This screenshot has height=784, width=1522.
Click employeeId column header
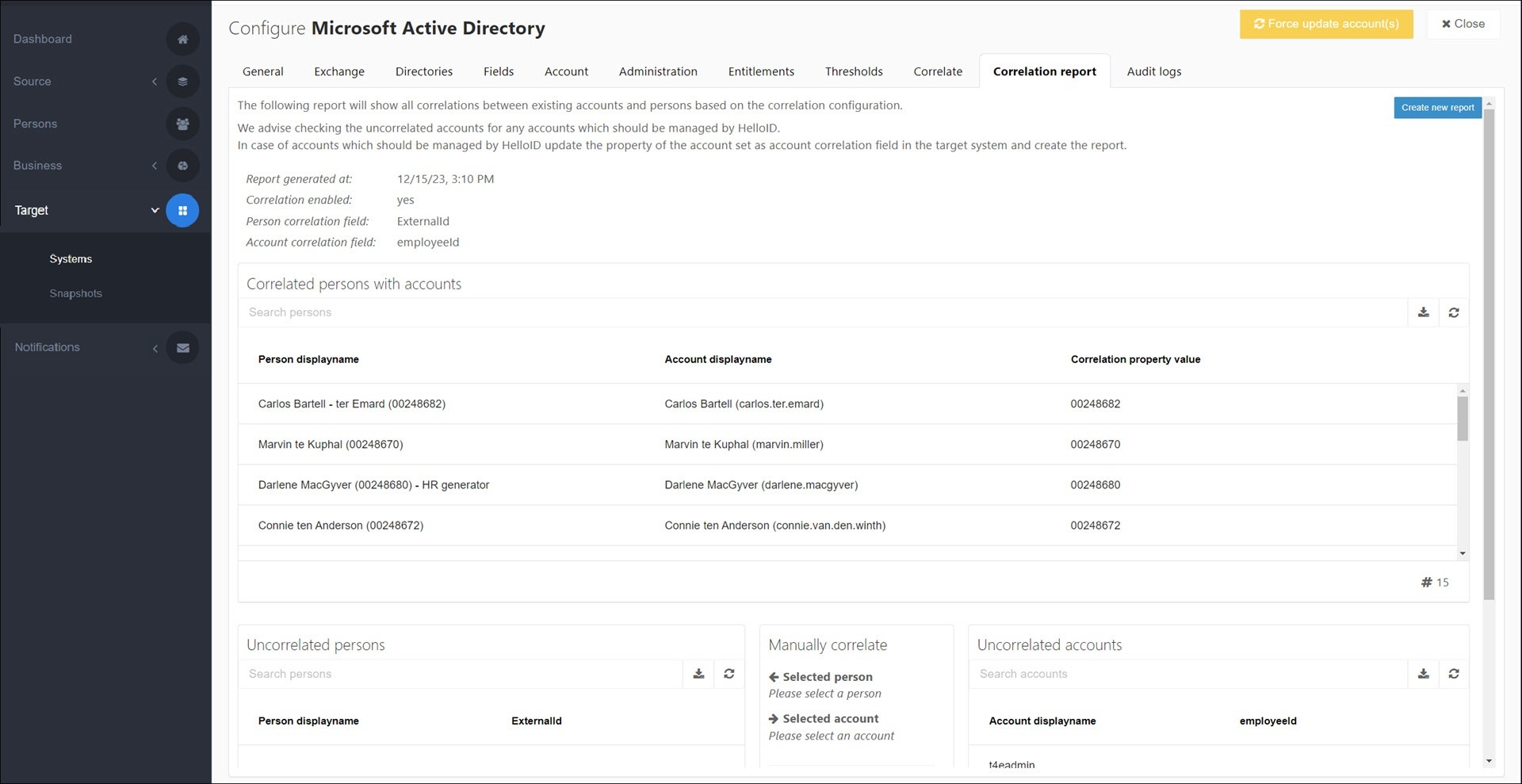click(1268, 721)
